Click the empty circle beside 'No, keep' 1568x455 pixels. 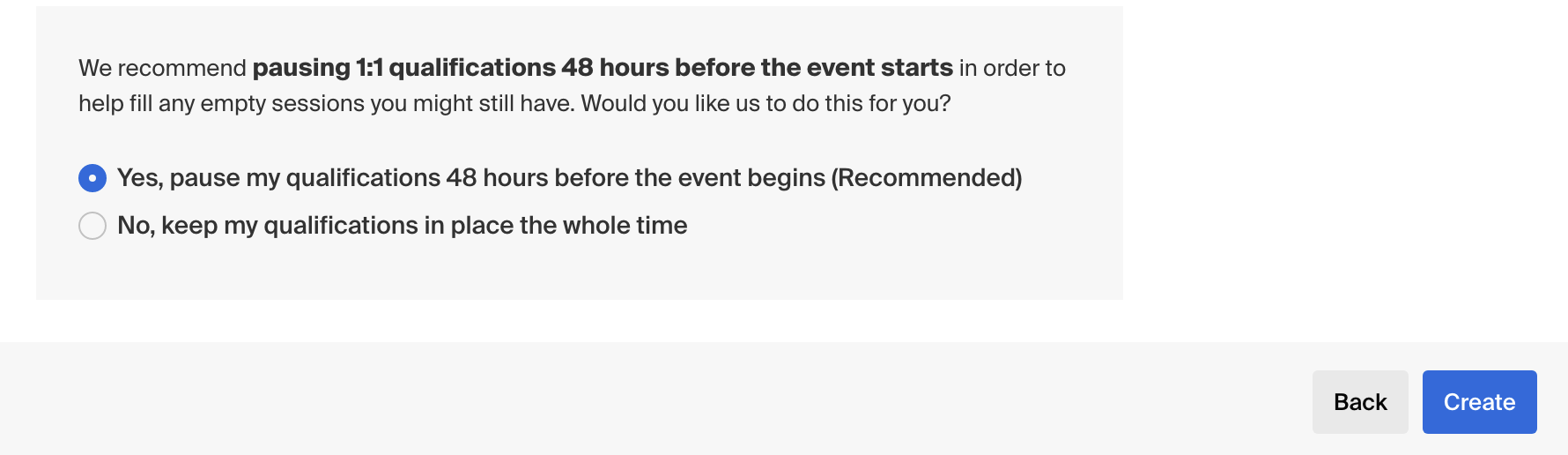[92, 226]
